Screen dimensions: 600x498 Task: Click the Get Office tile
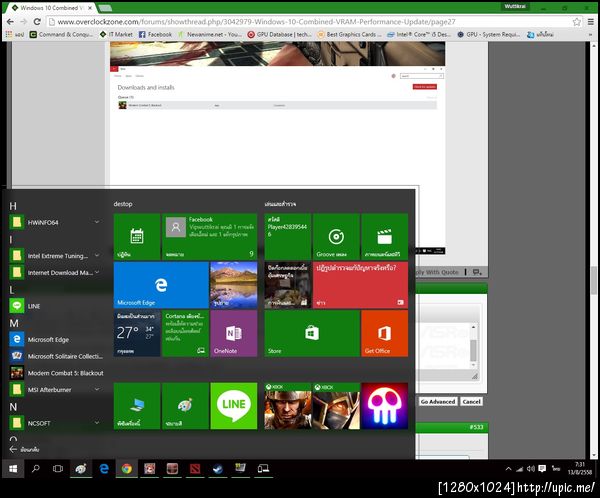(385, 333)
